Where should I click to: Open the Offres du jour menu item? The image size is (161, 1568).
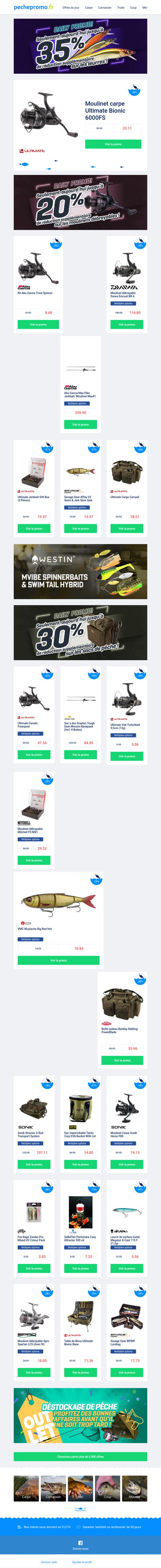click(x=71, y=8)
